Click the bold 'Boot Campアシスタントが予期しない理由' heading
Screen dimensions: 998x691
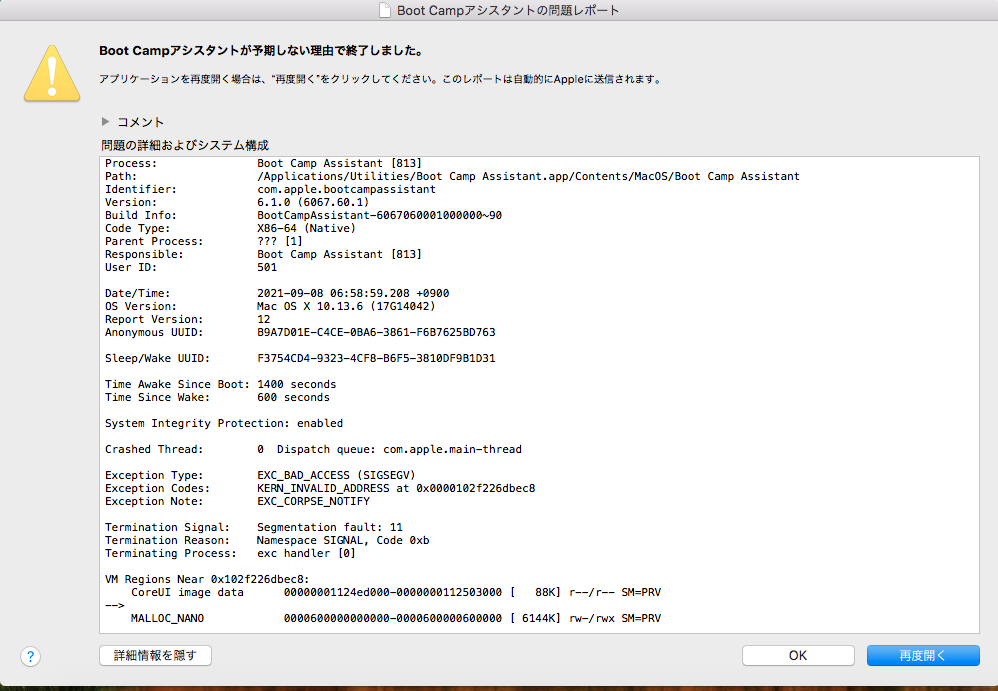tap(261, 51)
